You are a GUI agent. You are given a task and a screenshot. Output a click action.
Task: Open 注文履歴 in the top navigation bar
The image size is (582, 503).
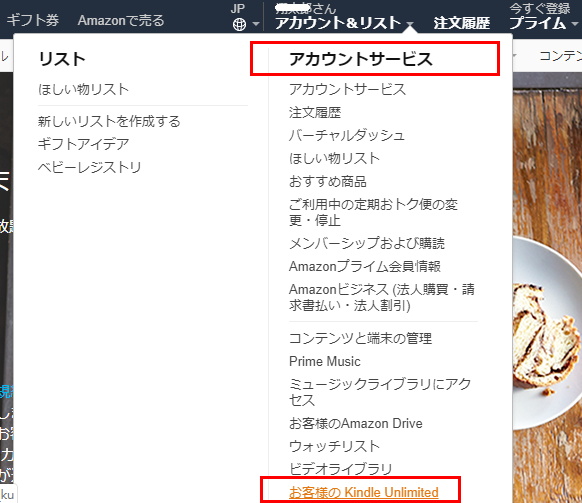click(x=462, y=23)
